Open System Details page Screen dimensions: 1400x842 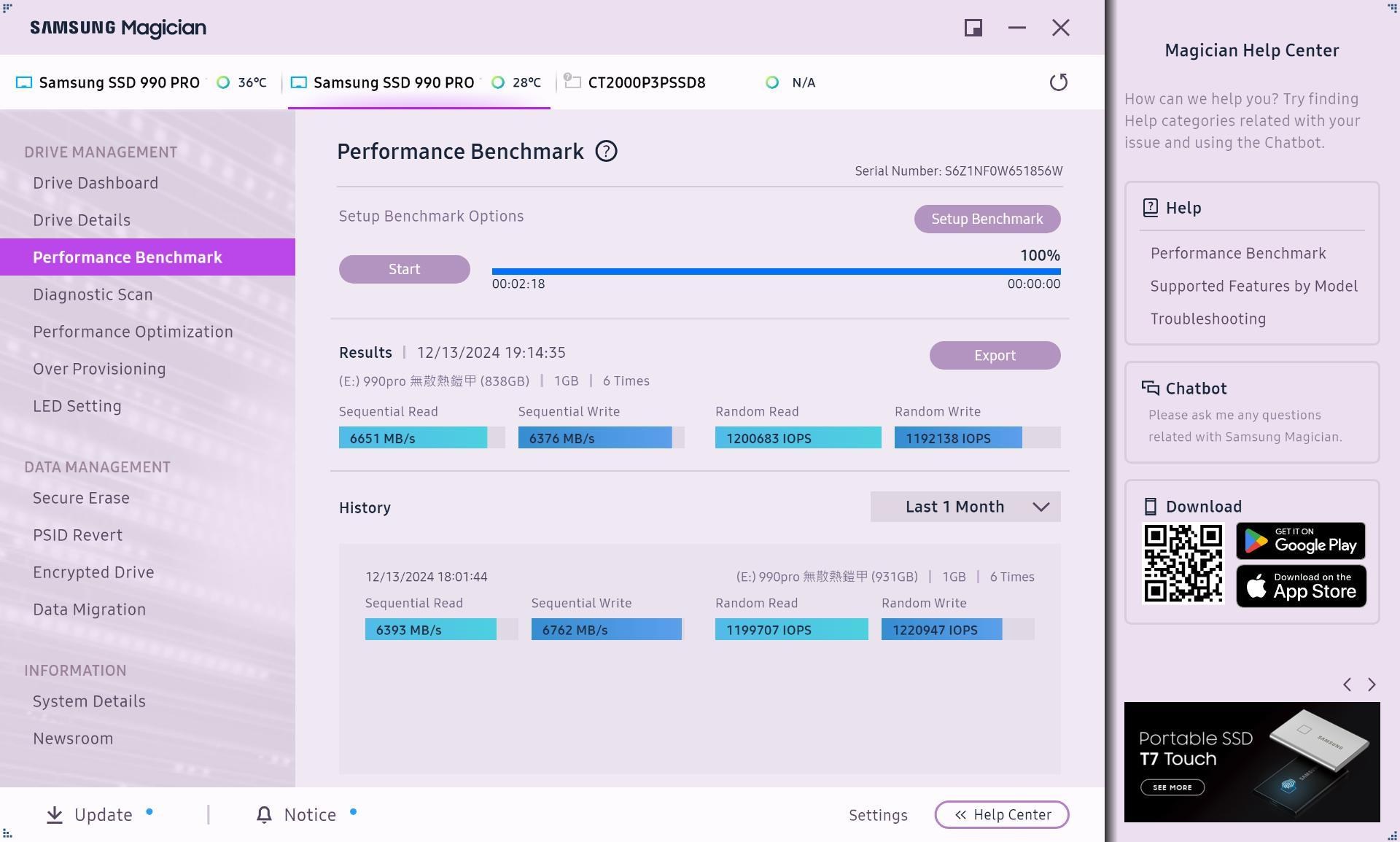(89, 701)
